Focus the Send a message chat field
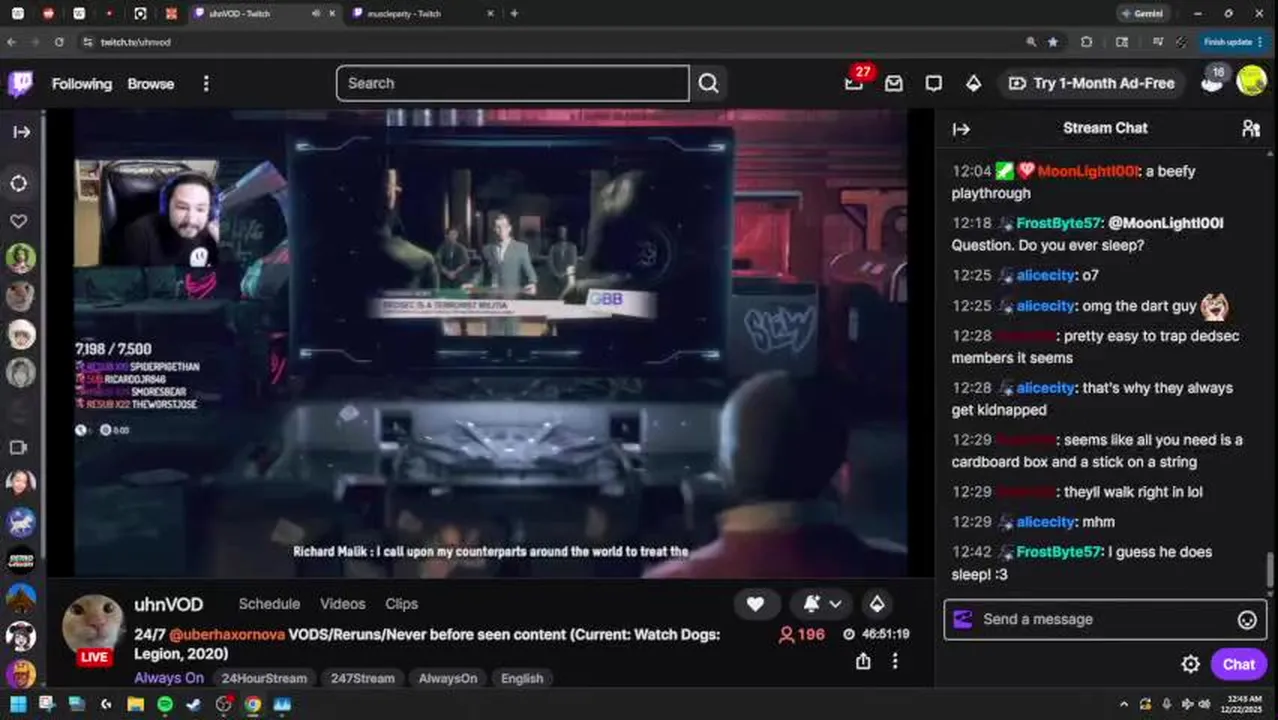This screenshot has width=1278, height=720. click(x=1105, y=619)
